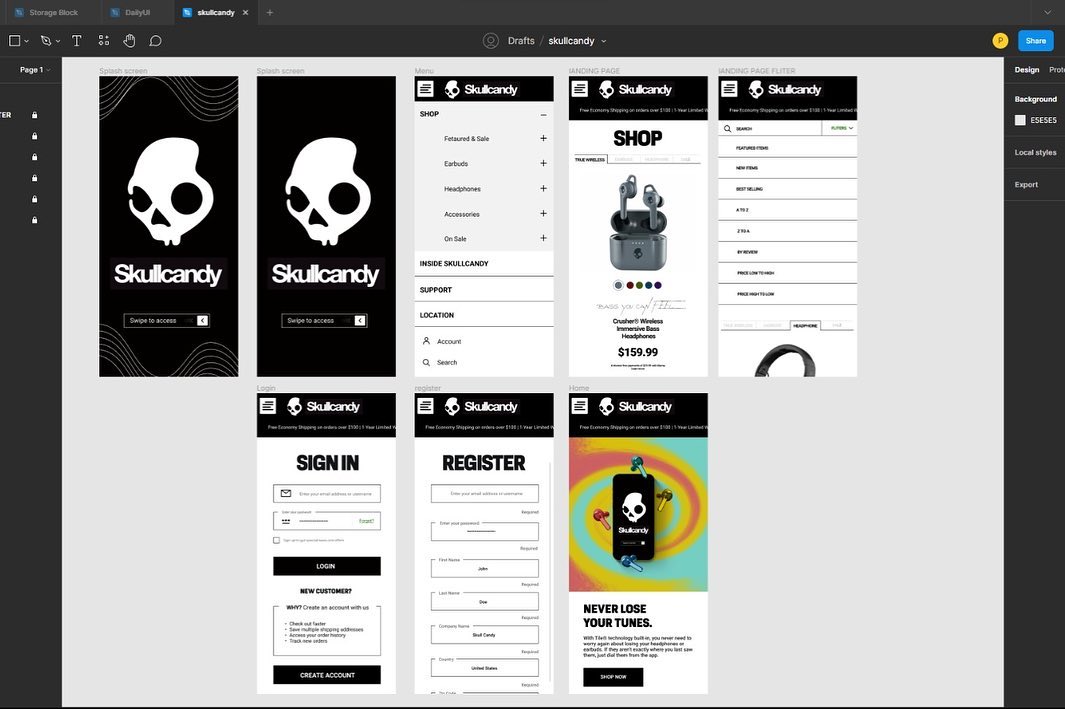Click the First Name field showing John
The height and width of the screenshot is (709, 1065).
click(484, 568)
